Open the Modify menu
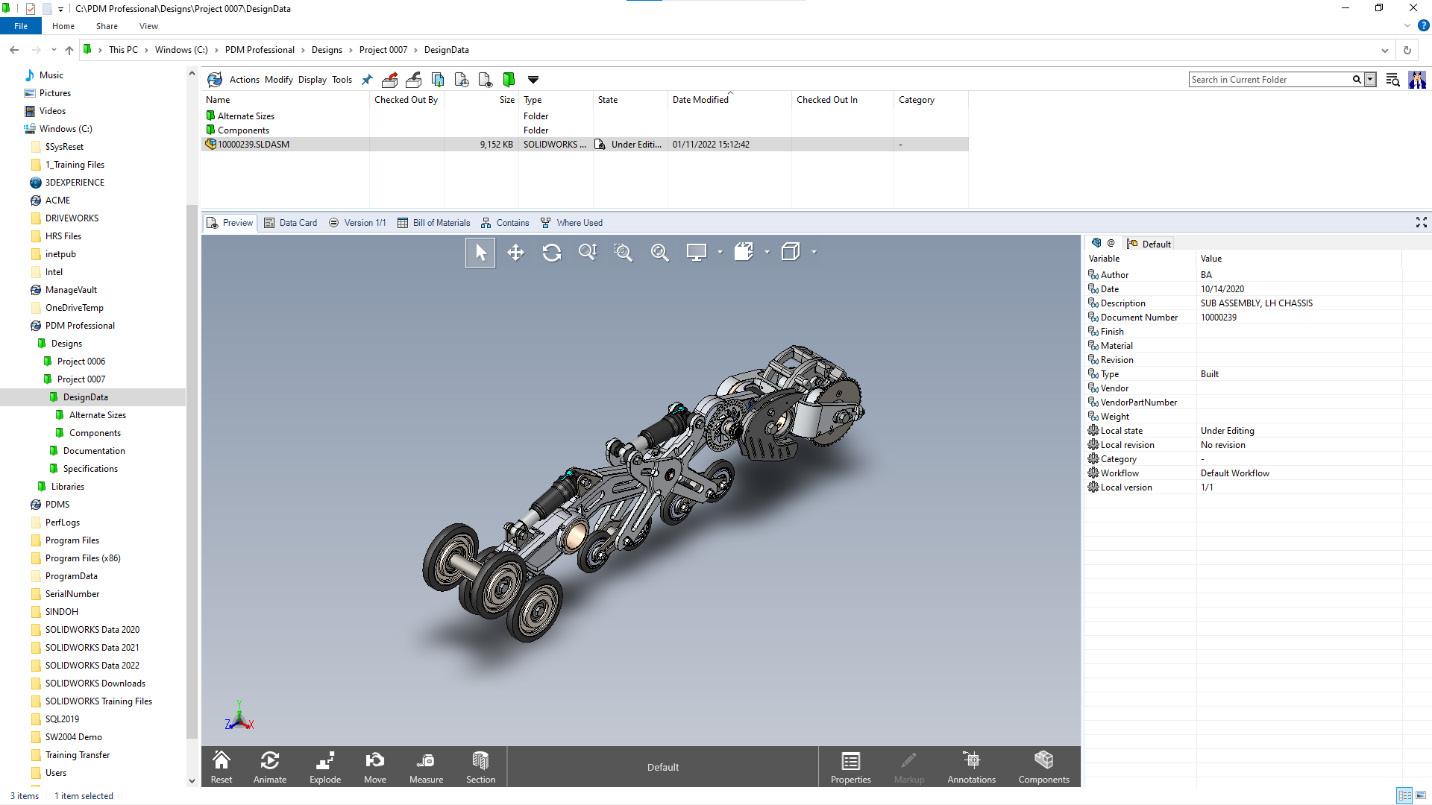The image size is (1432, 805). click(279, 80)
